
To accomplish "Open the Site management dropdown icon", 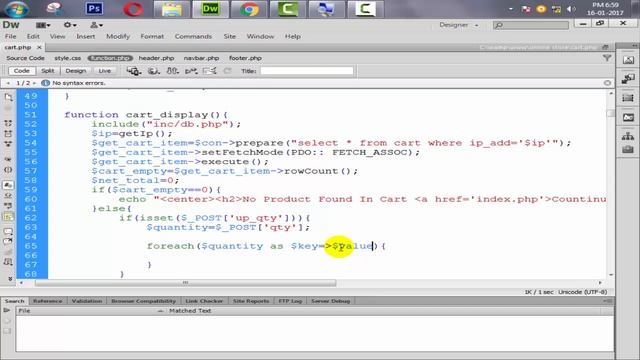I will 96,25.
